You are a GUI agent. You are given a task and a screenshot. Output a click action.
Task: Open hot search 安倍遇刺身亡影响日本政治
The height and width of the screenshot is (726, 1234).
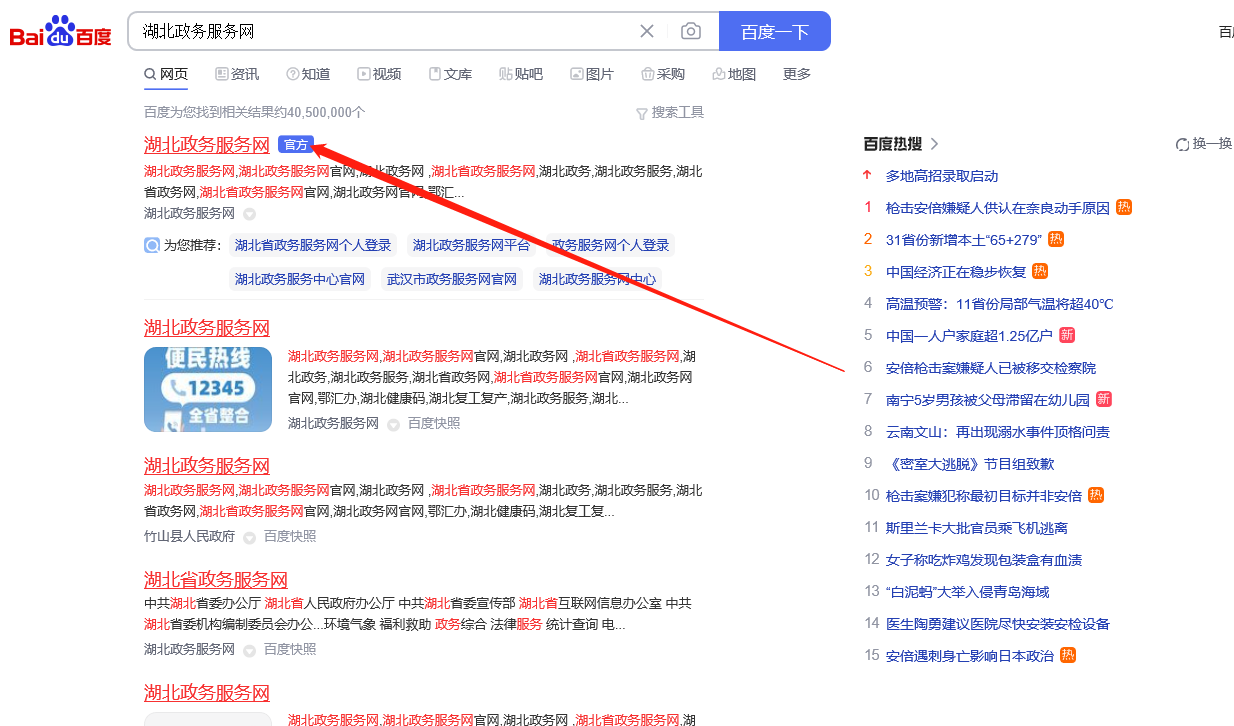970,656
